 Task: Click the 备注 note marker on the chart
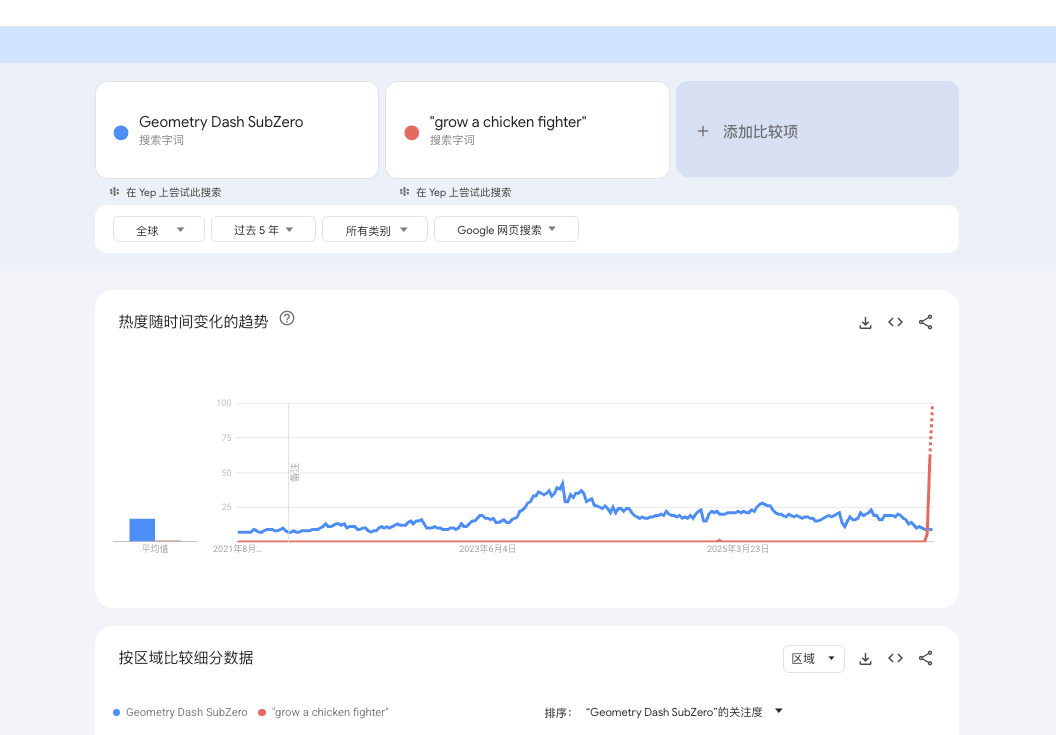[x=294, y=472]
